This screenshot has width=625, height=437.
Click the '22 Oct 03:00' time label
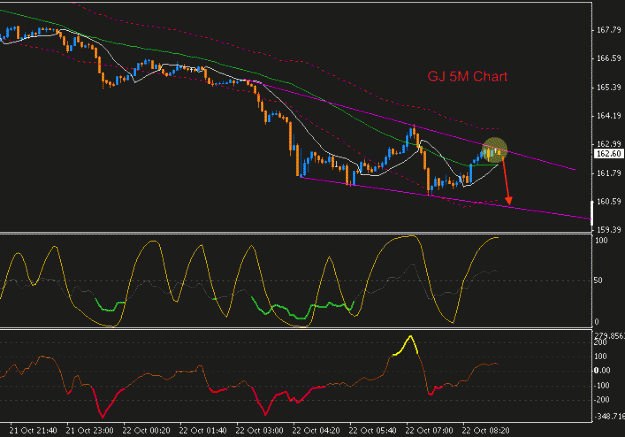[259, 431]
